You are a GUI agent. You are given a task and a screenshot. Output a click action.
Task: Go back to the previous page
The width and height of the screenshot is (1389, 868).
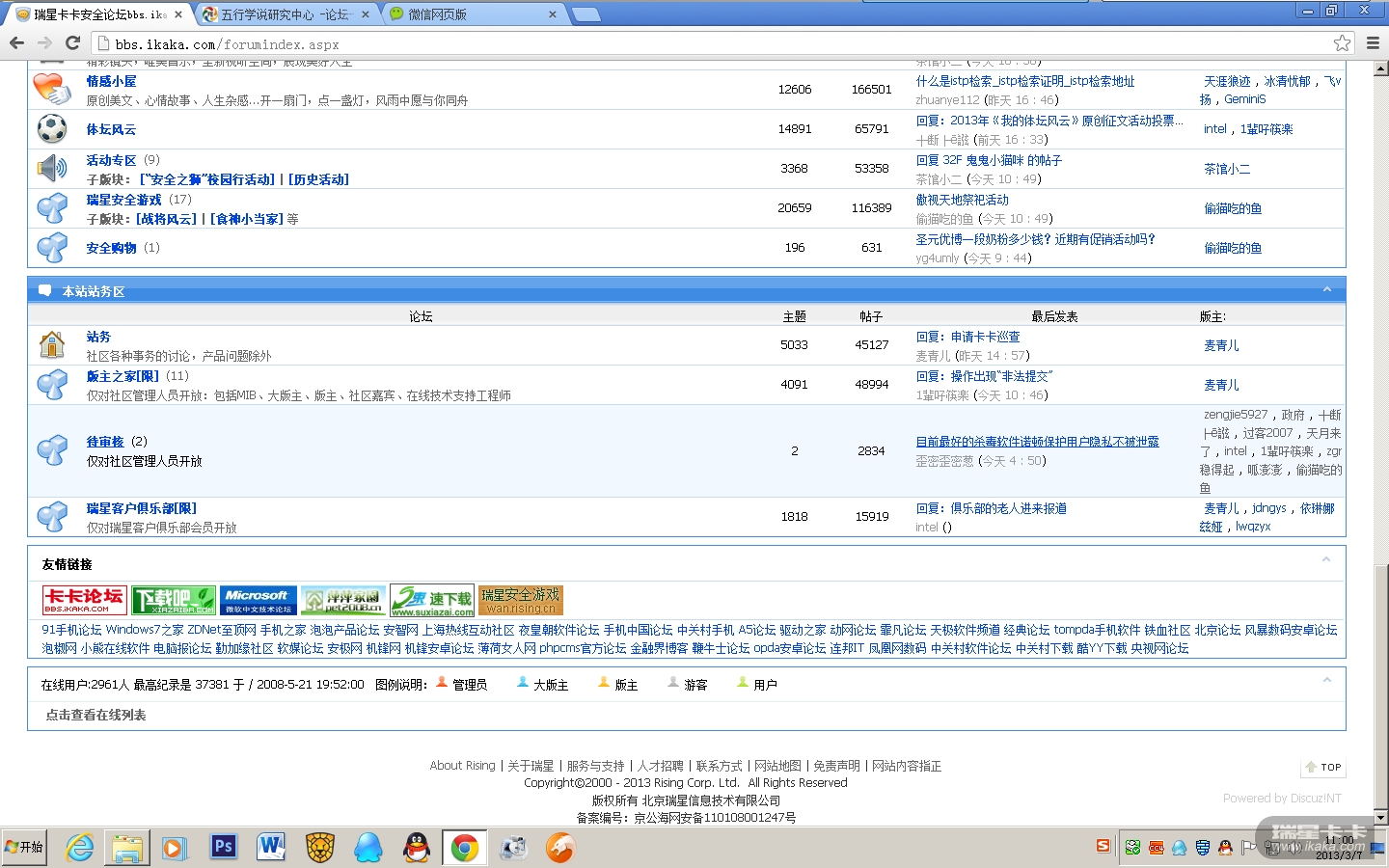point(16,42)
